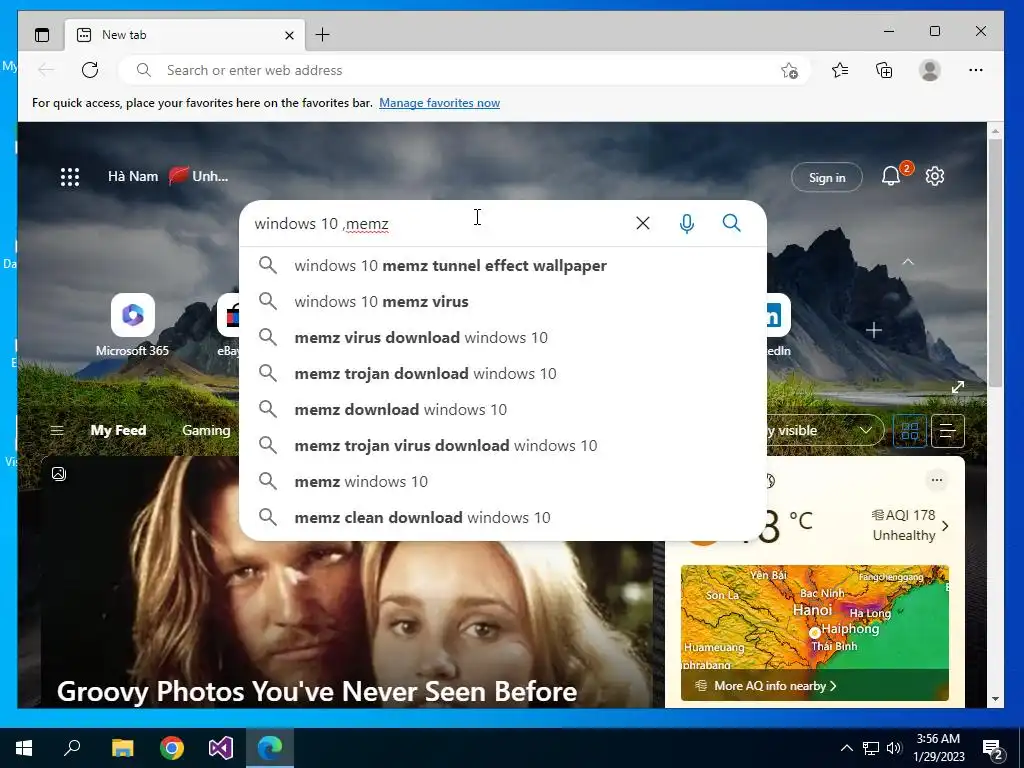Open page settings gear icon
This screenshot has width=1024, height=768.
coord(935,176)
